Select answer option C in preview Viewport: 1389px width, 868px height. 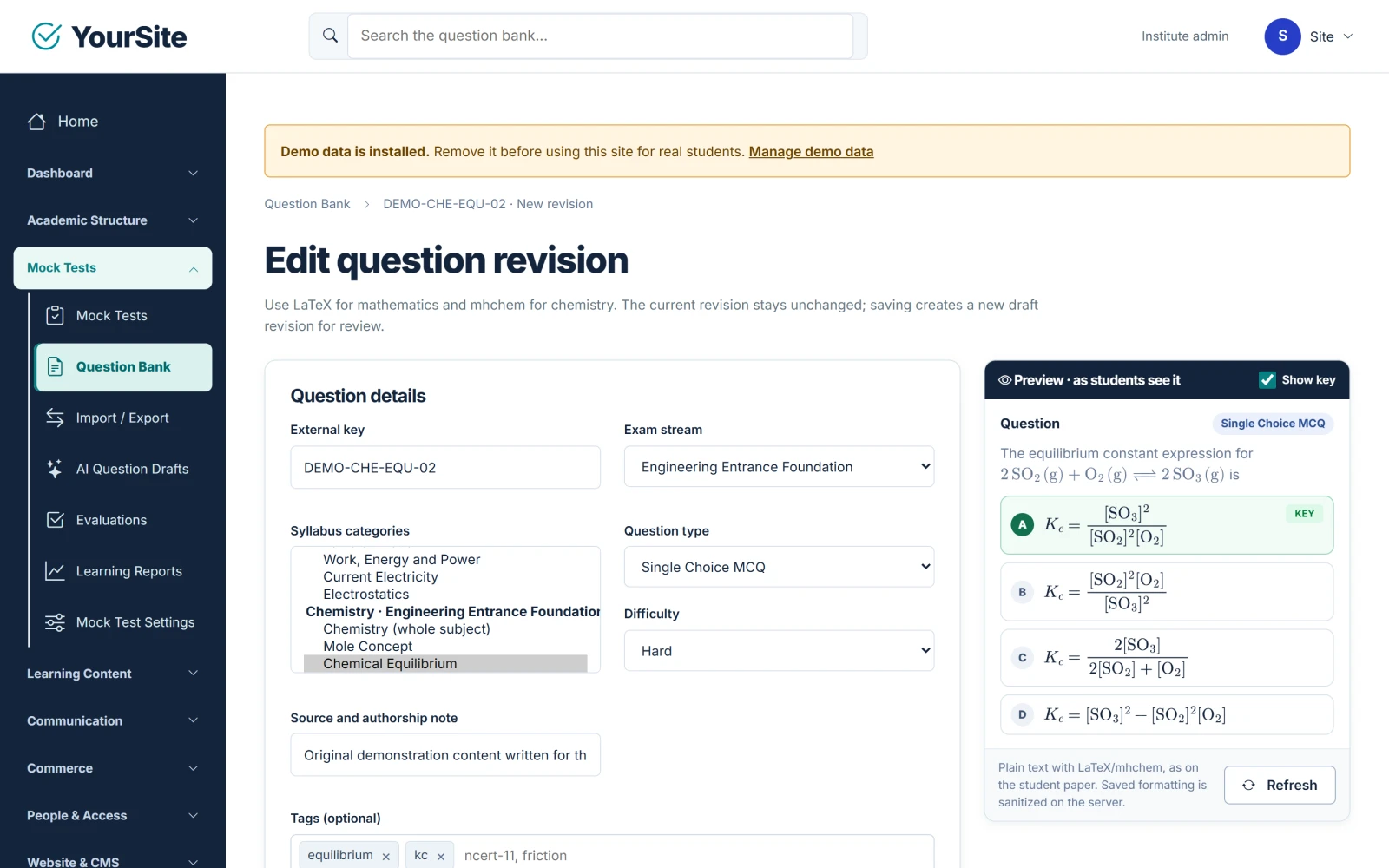coord(1167,658)
